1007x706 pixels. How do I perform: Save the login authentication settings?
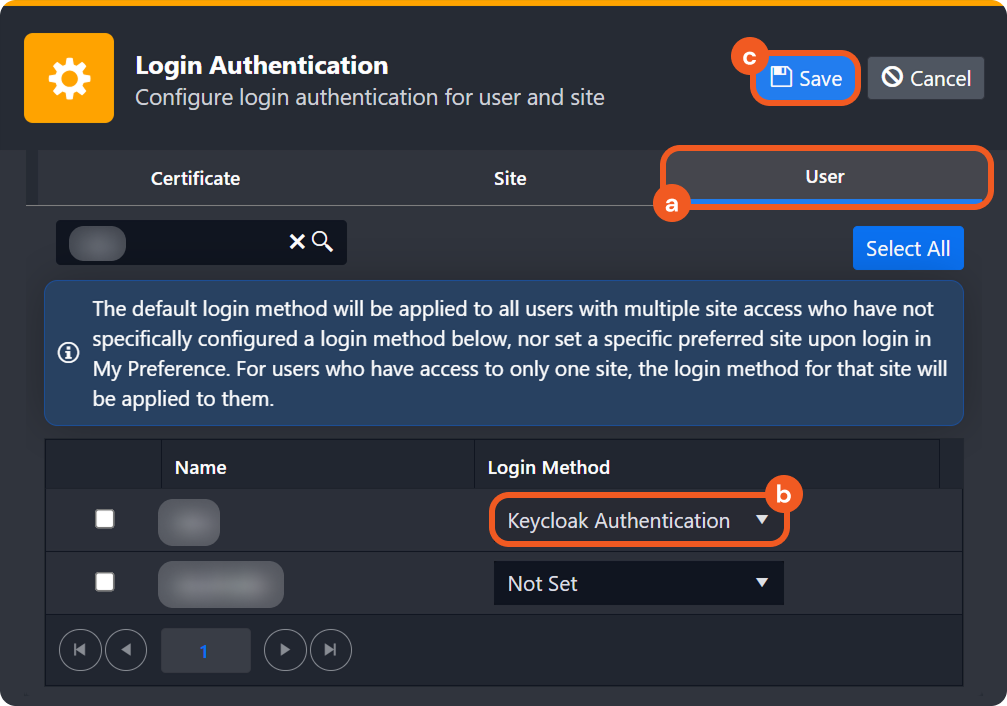pyautogui.click(x=806, y=79)
